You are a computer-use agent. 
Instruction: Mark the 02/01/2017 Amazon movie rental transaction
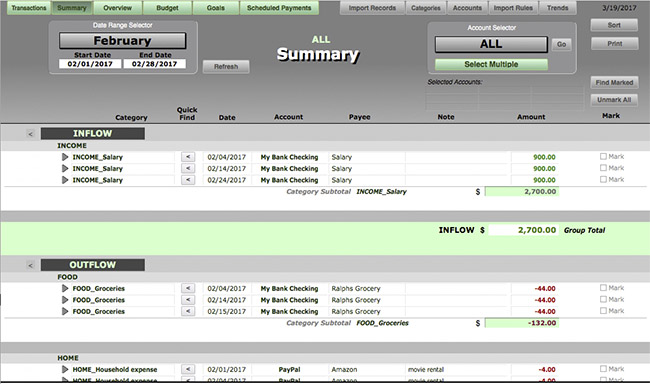tap(603, 369)
